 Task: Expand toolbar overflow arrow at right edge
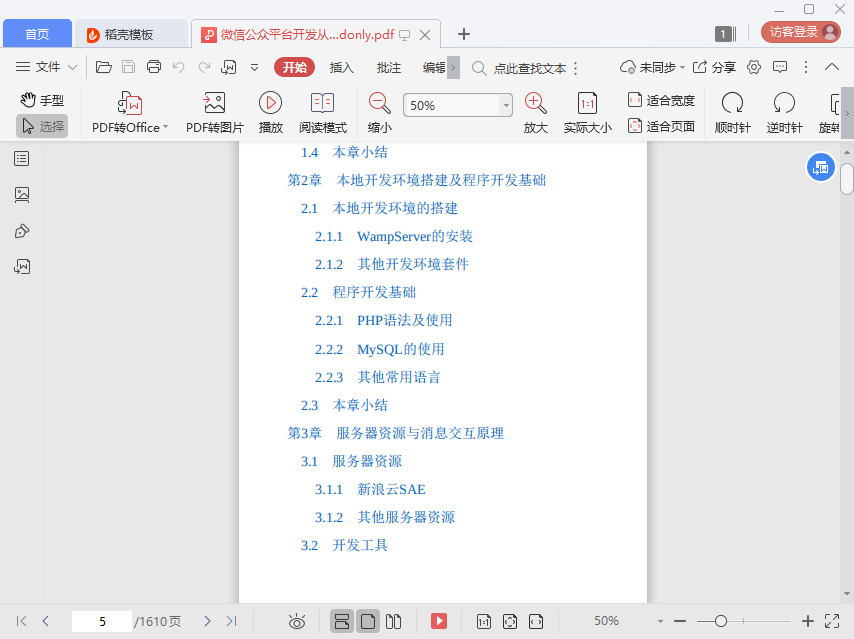click(x=847, y=113)
